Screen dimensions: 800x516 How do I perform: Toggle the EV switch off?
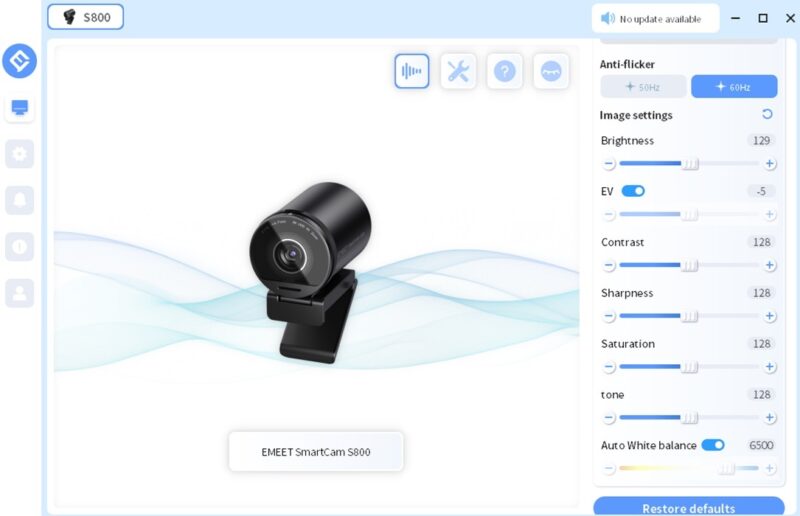[633, 191]
